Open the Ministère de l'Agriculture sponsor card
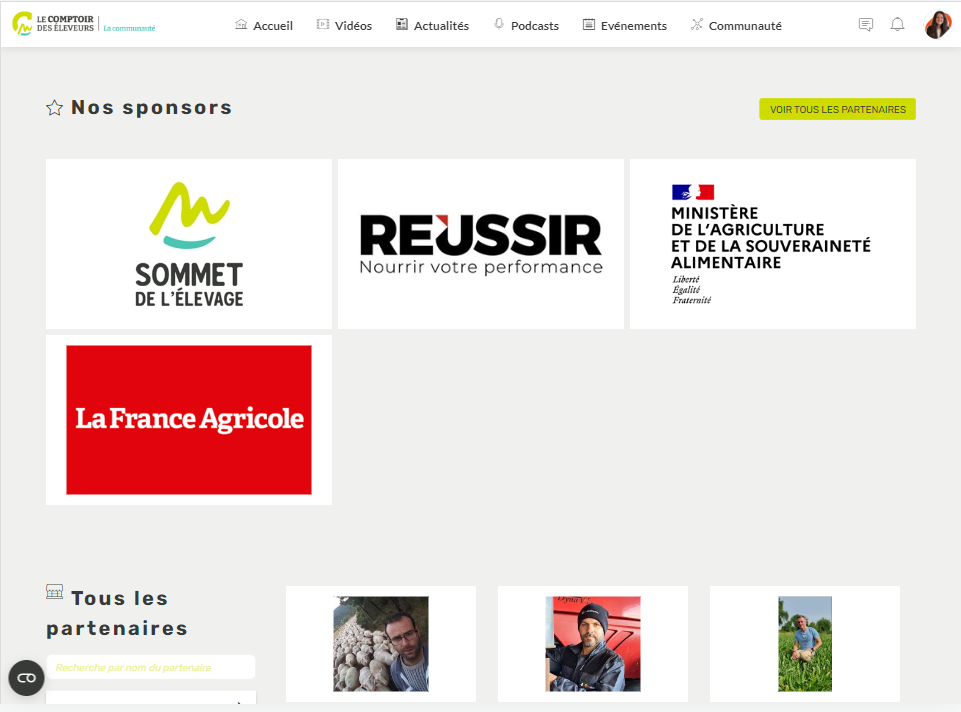Image resolution: width=961 pixels, height=712 pixels. [x=773, y=244]
